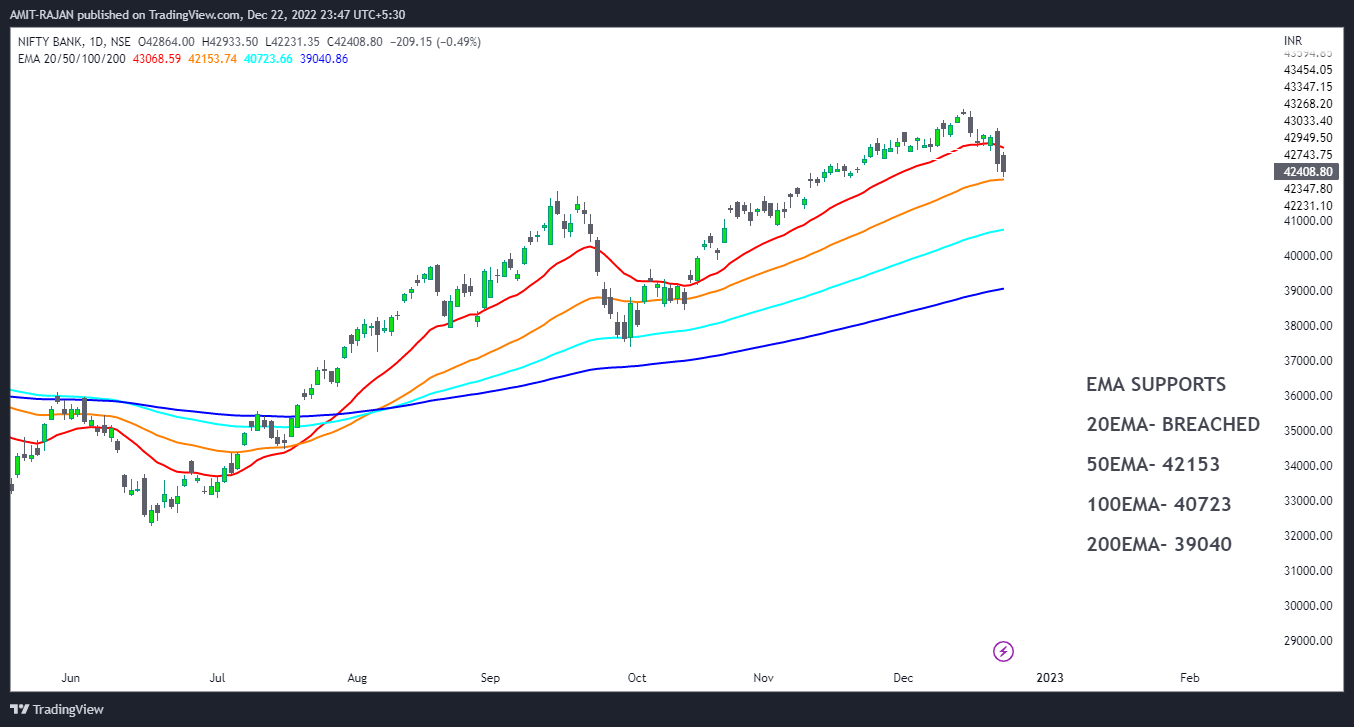The height and width of the screenshot is (727, 1354).
Task: Select the open value O42864.00
Action: tap(166, 42)
